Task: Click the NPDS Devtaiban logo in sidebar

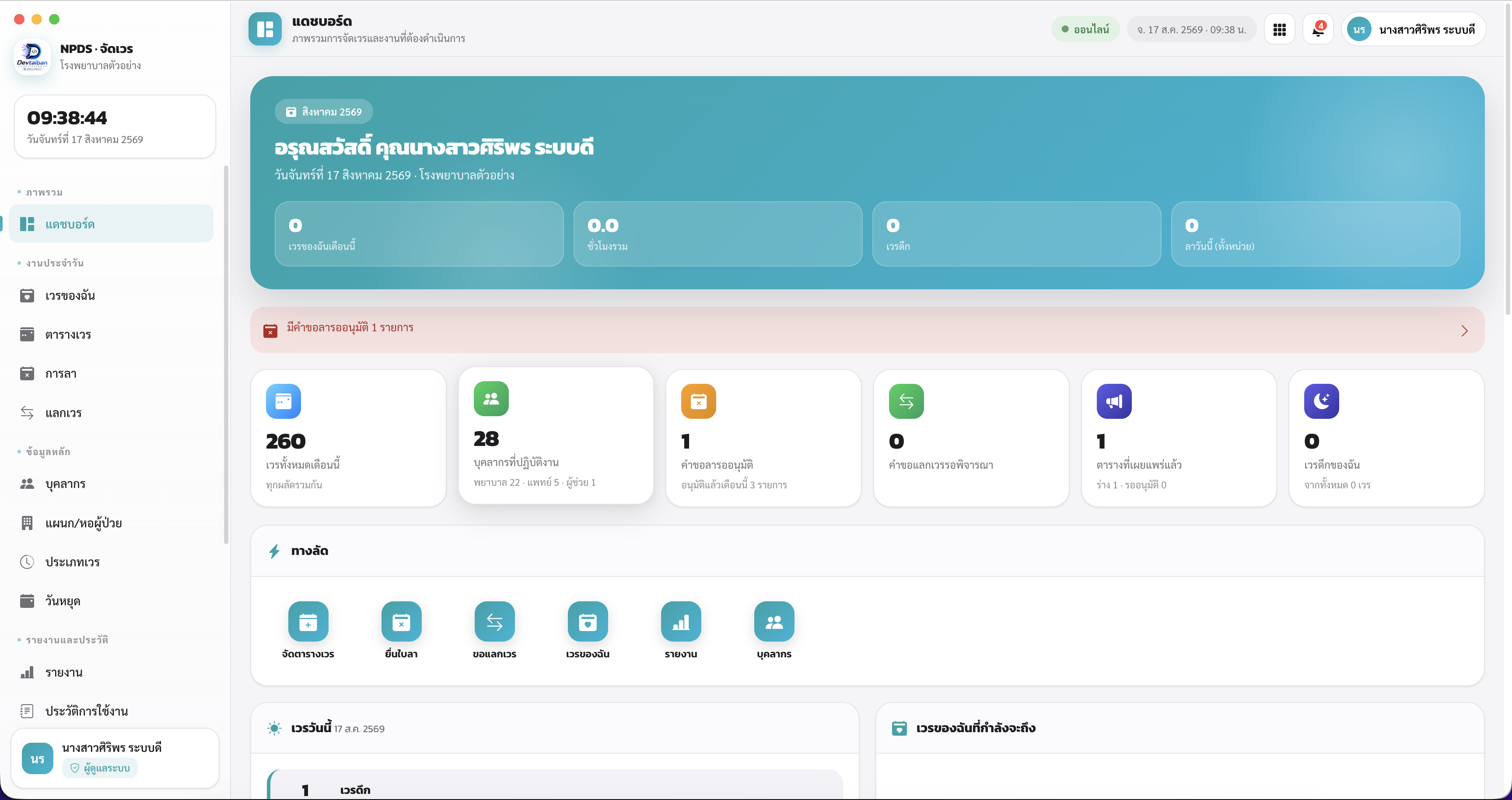Action: (x=32, y=56)
